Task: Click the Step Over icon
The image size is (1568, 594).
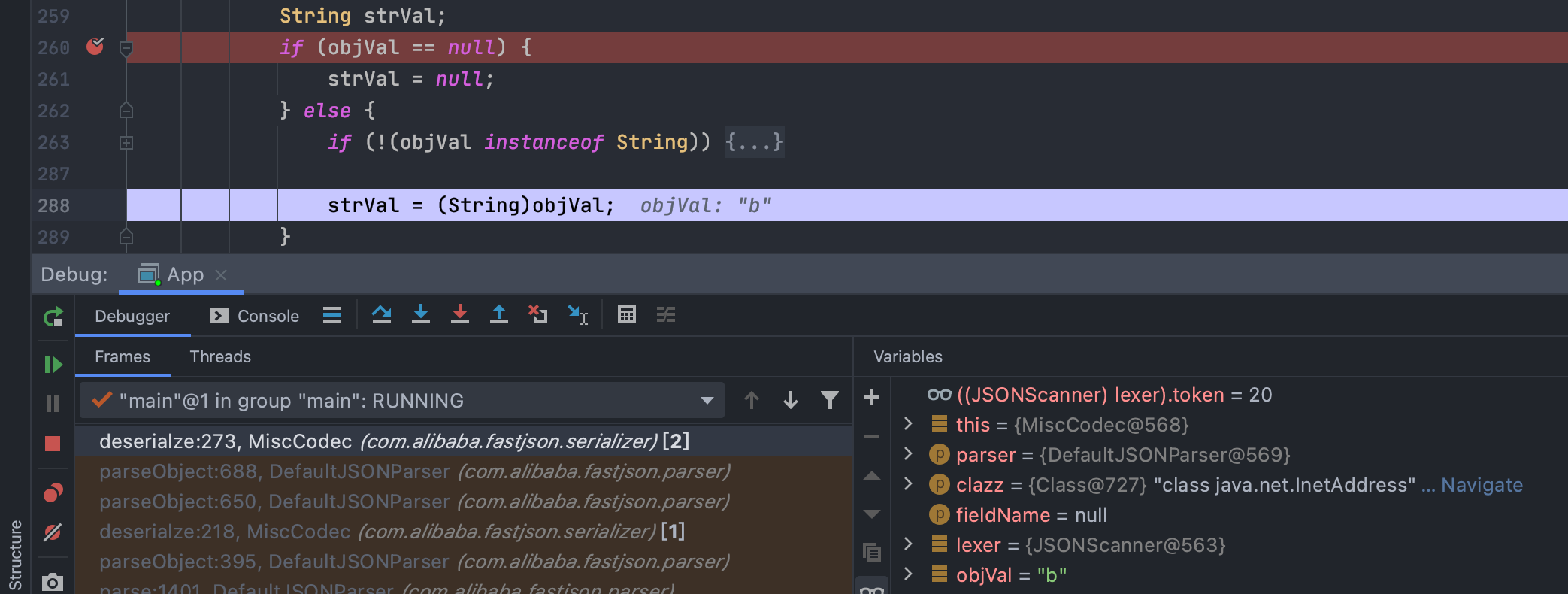Action: pos(382,315)
